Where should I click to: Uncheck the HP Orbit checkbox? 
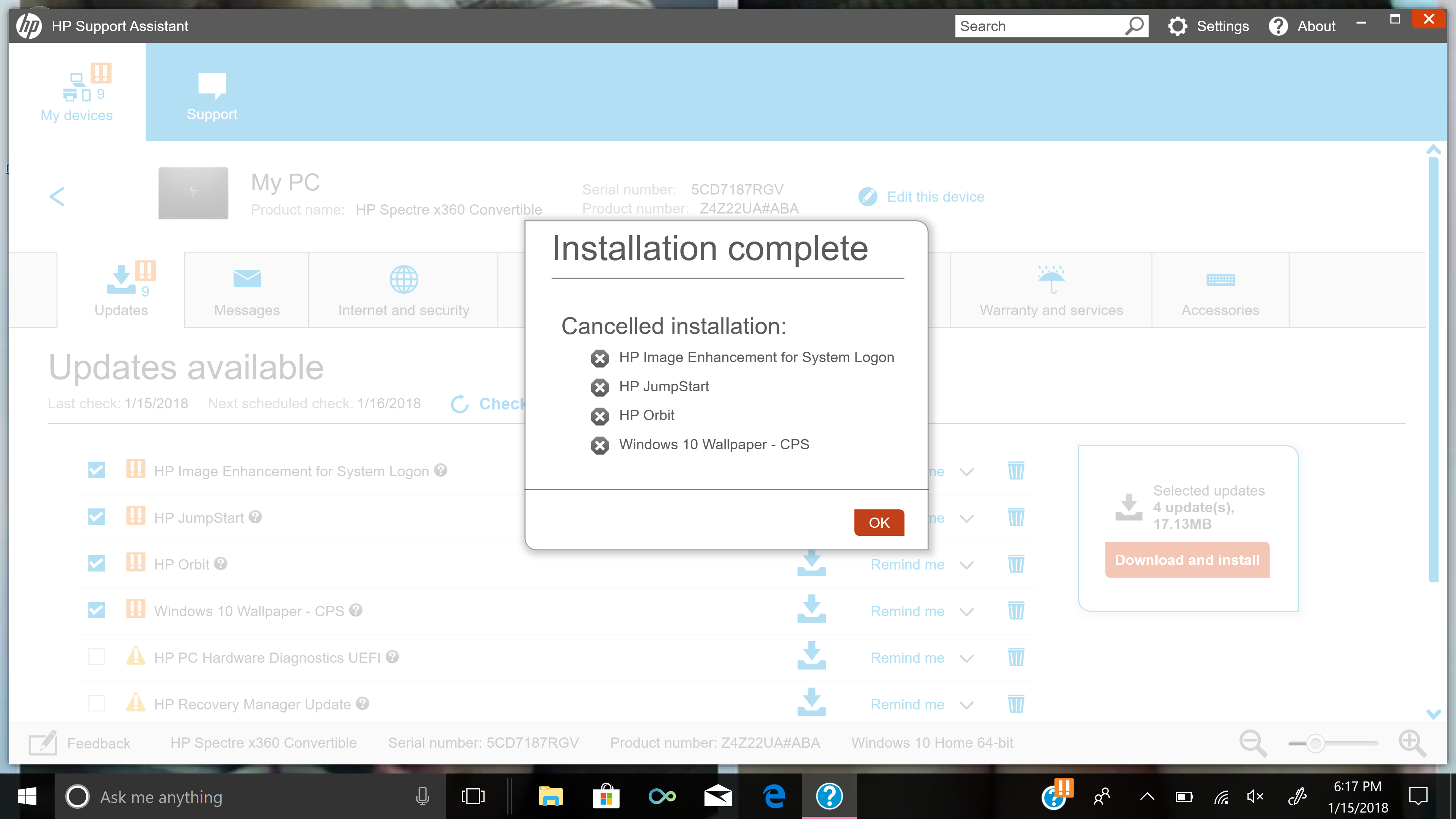point(97,563)
